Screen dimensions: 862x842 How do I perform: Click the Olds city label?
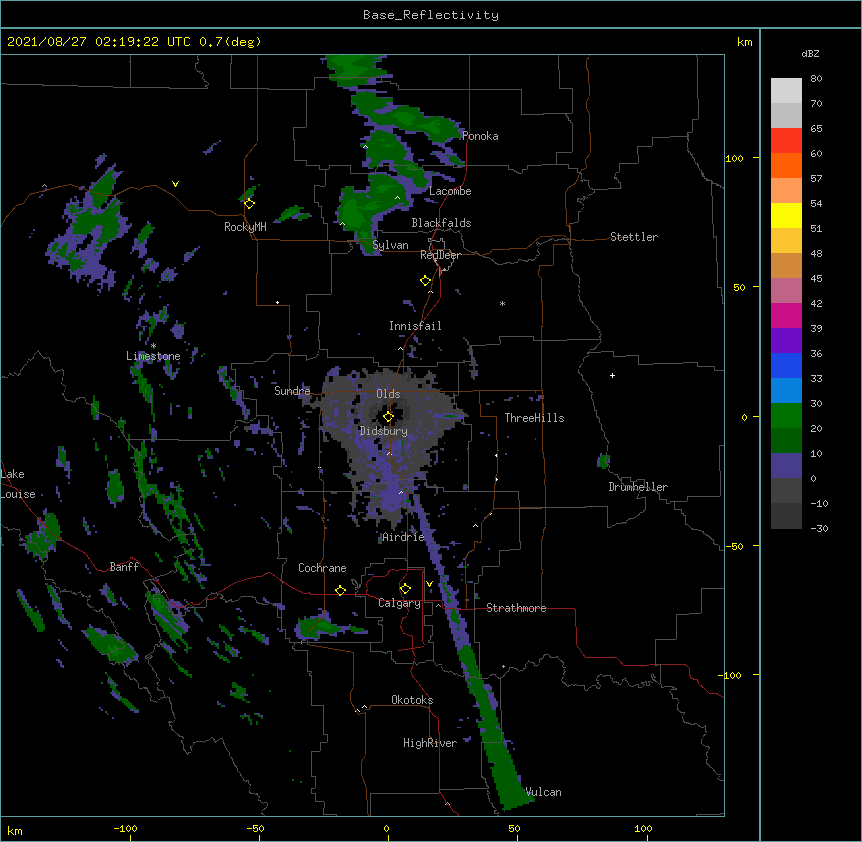pos(388,394)
